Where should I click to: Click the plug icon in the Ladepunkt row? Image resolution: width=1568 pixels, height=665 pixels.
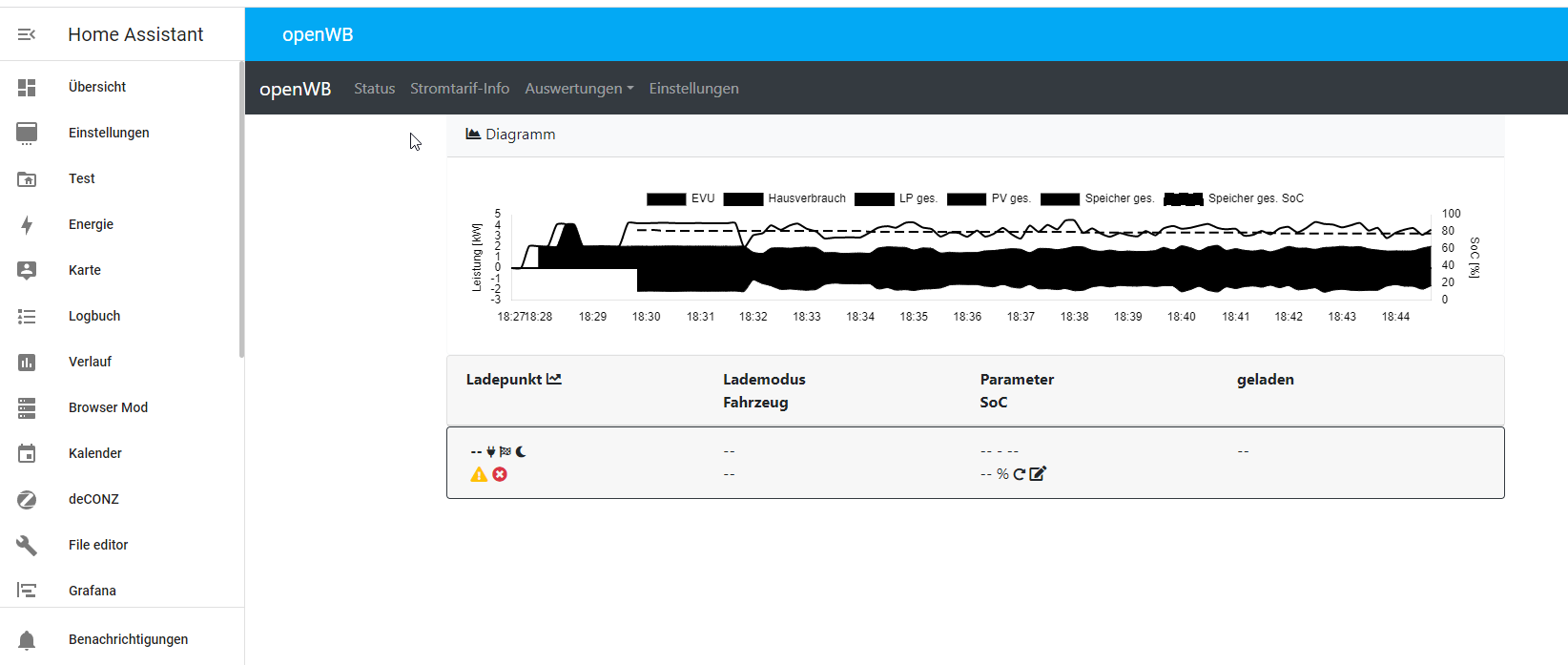(491, 451)
